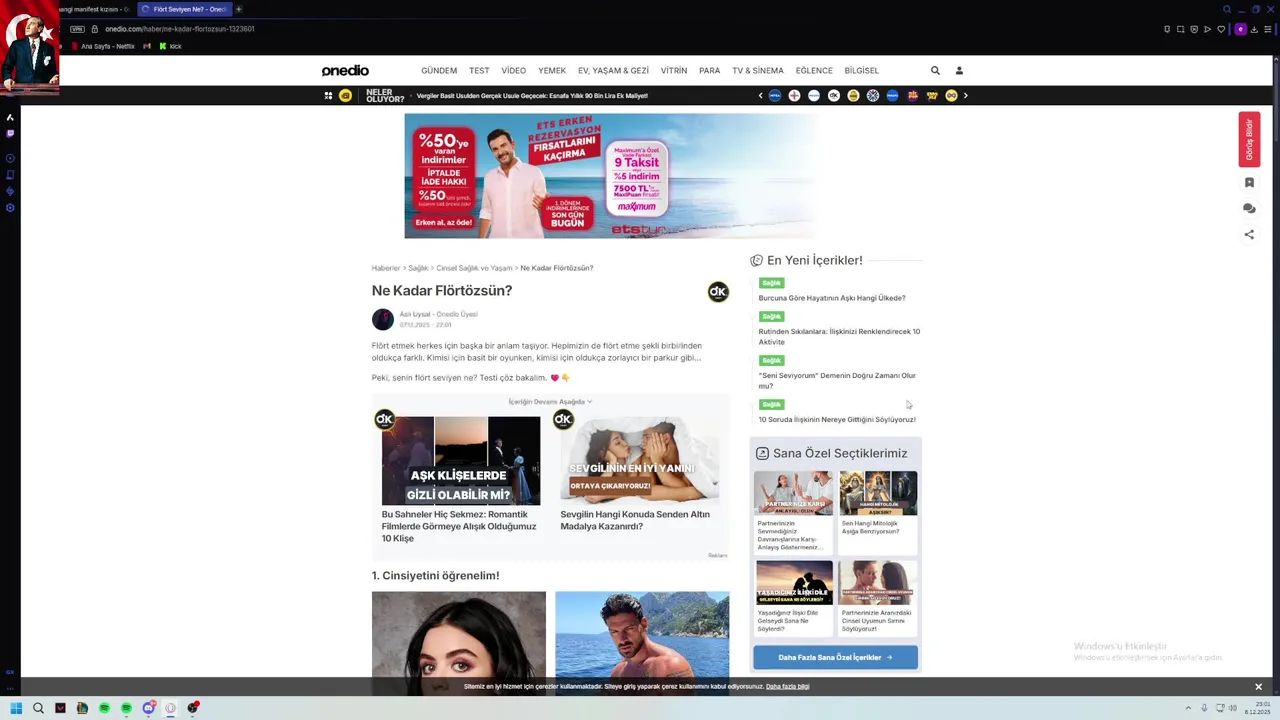Advance brand carousel with the right arrow
1280x720 pixels.
coord(965,96)
